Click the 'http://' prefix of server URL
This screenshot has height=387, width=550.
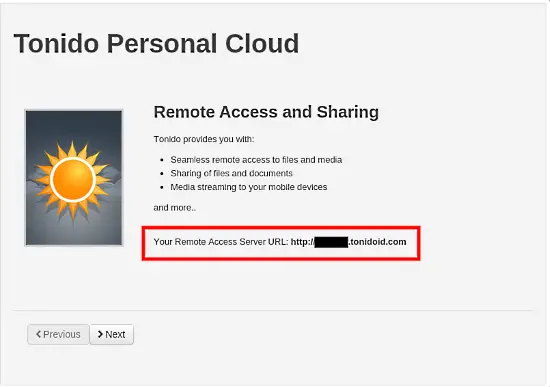pos(302,242)
